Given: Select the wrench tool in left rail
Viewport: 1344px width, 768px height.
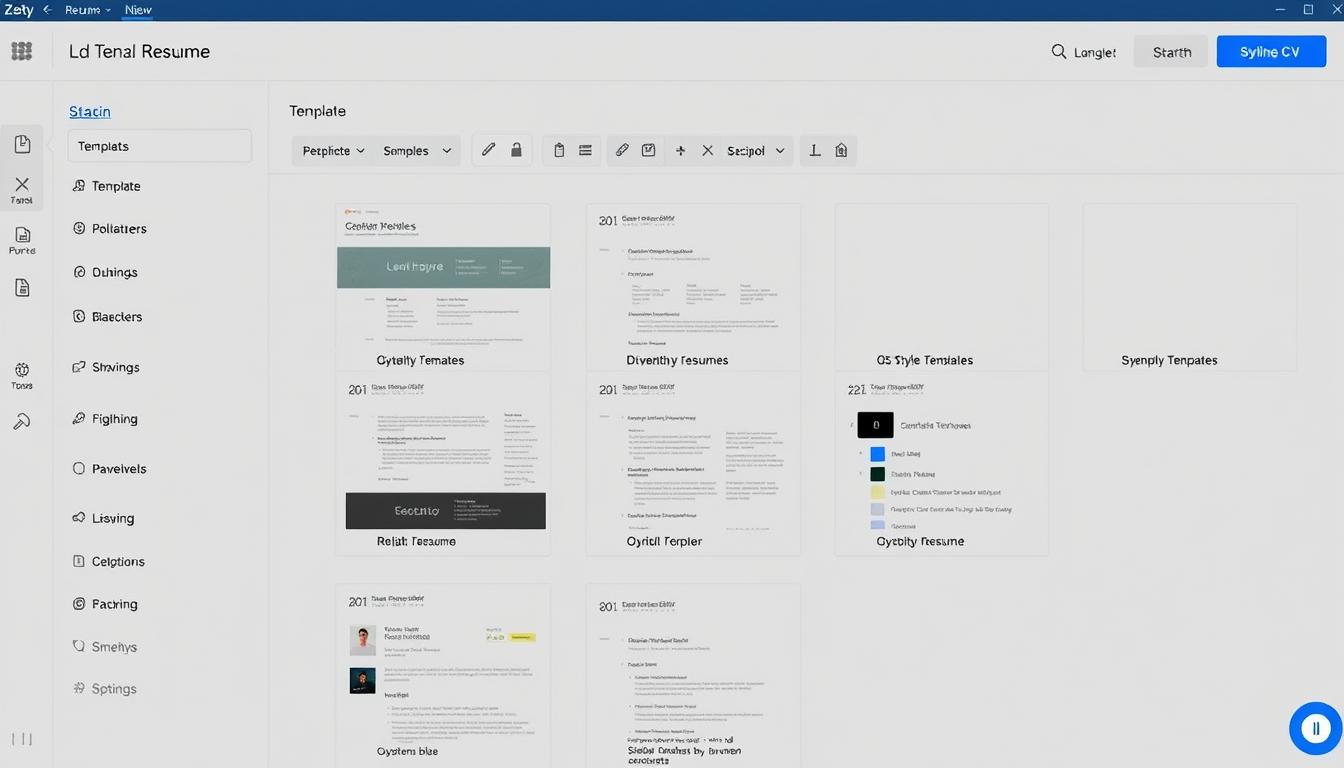Looking at the screenshot, I should 21,421.
